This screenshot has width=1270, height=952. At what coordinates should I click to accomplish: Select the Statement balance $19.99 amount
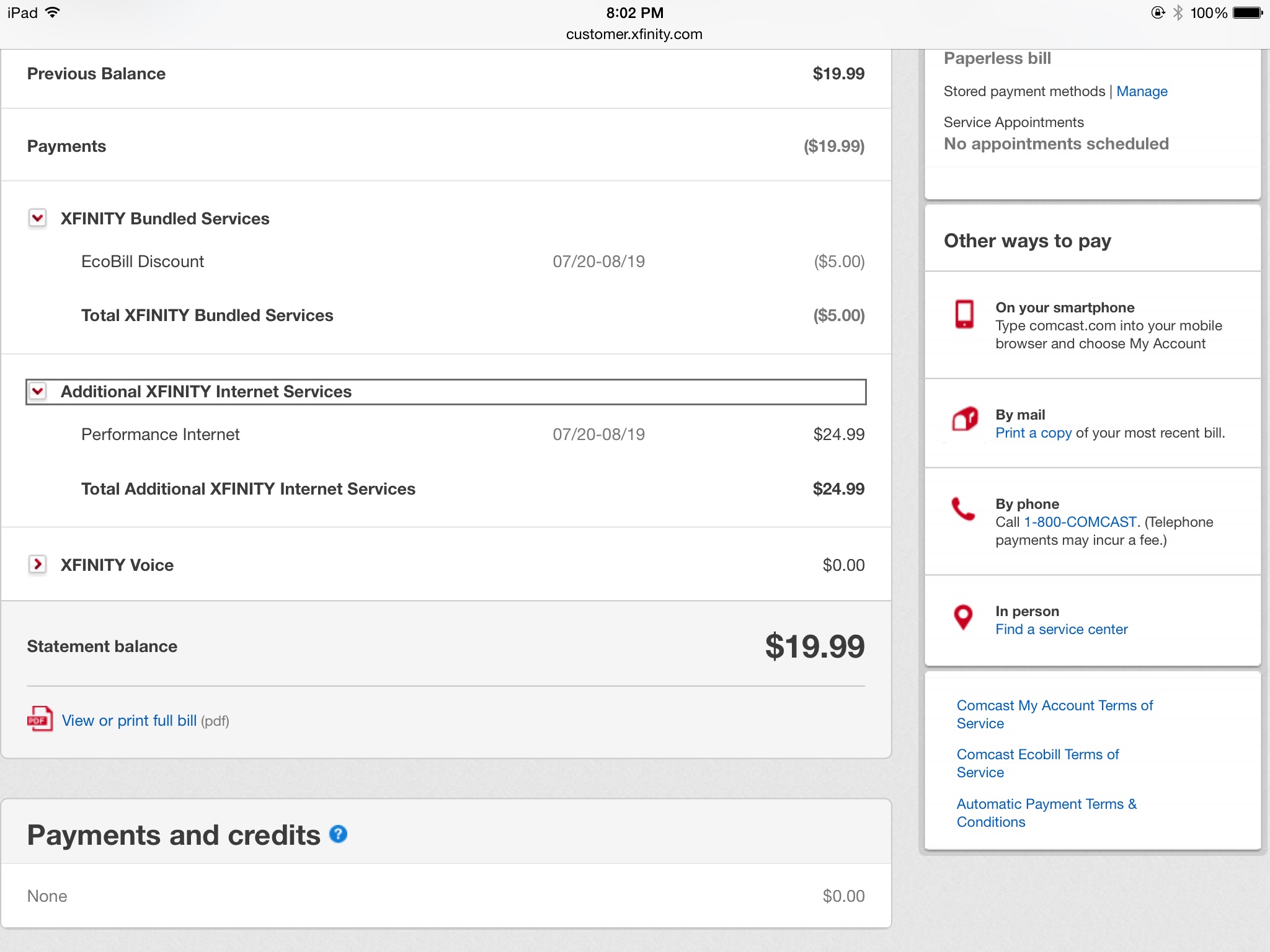point(814,646)
